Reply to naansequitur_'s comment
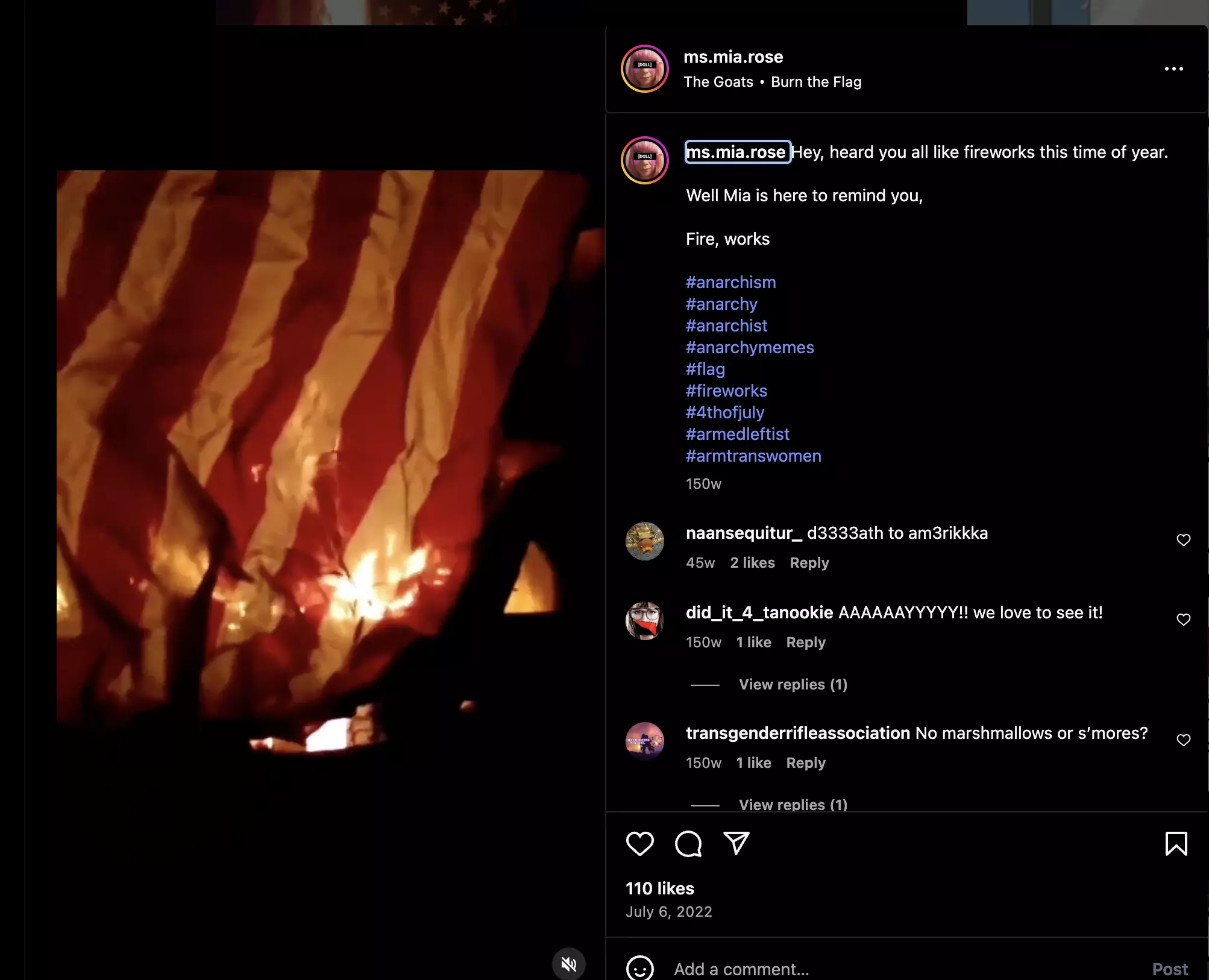This screenshot has height=980, width=1209. pos(809,563)
